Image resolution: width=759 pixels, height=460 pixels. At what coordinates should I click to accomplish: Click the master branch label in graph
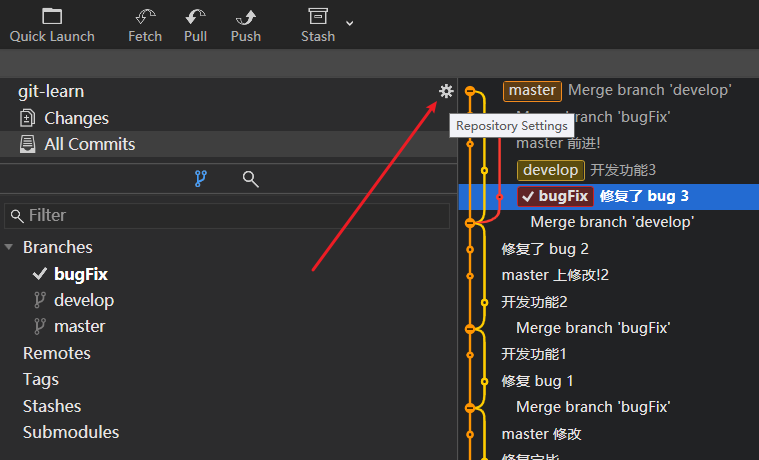[x=532, y=90]
